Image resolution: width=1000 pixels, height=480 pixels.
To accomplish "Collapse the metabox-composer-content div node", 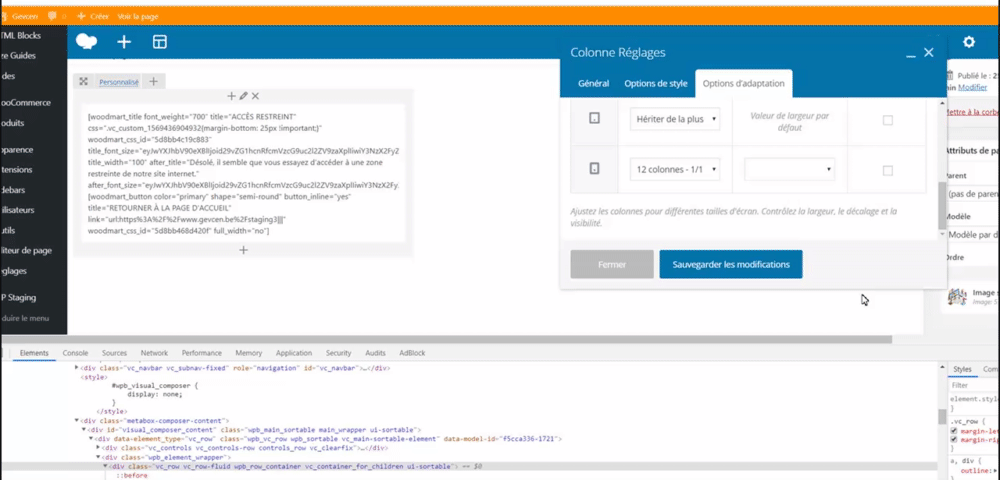I will 77,421.
